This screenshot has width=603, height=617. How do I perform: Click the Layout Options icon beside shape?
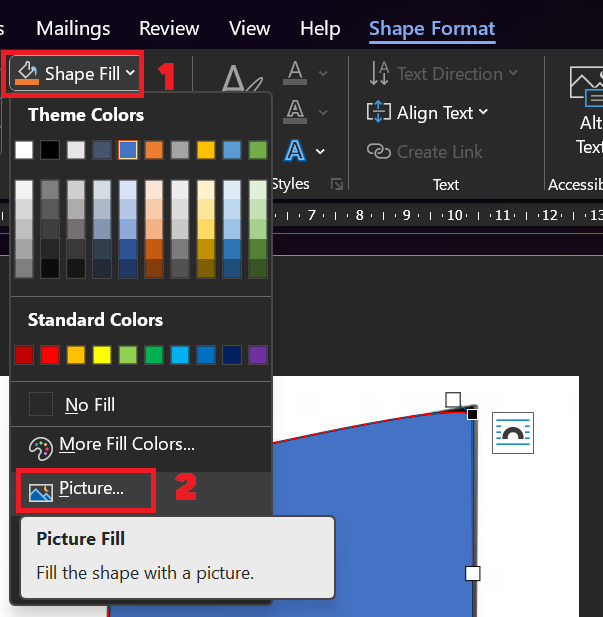pyautogui.click(x=513, y=433)
